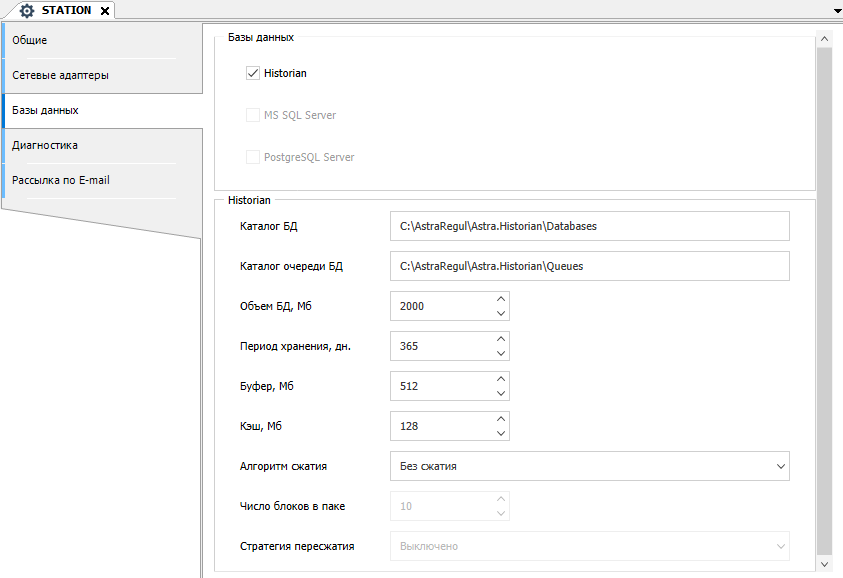
Task: Toggle the PostgreSQL Server checkbox
Action: pyautogui.click(x=253, y=157)
